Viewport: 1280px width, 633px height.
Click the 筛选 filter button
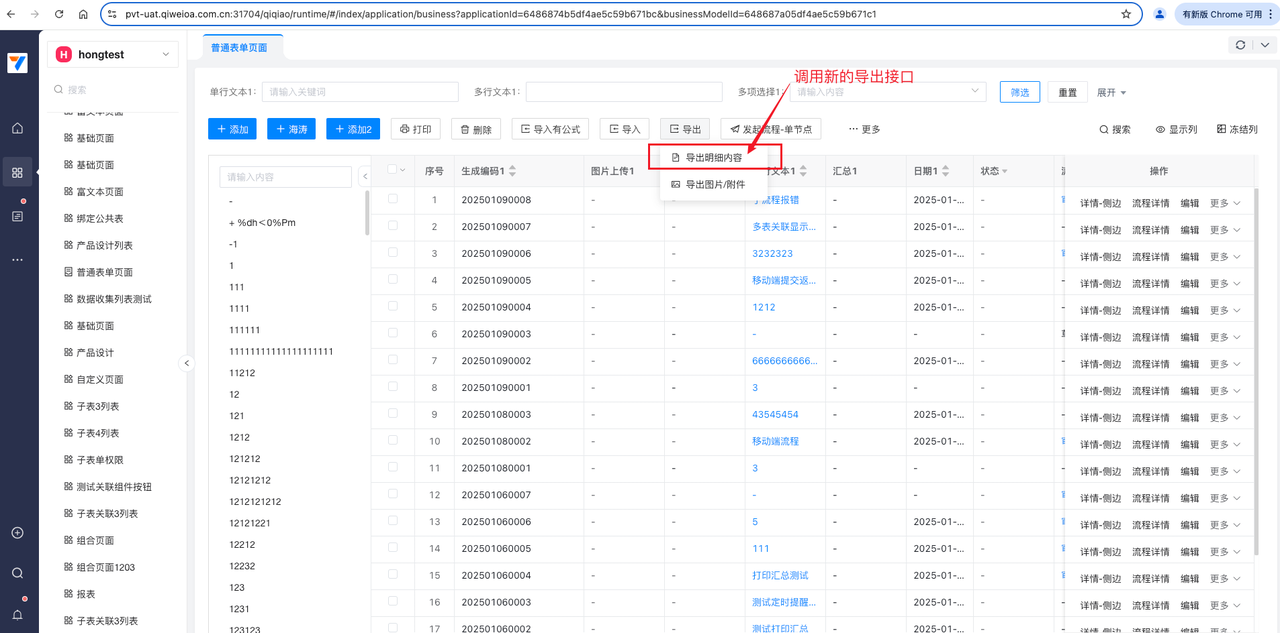coord(1020,92)
